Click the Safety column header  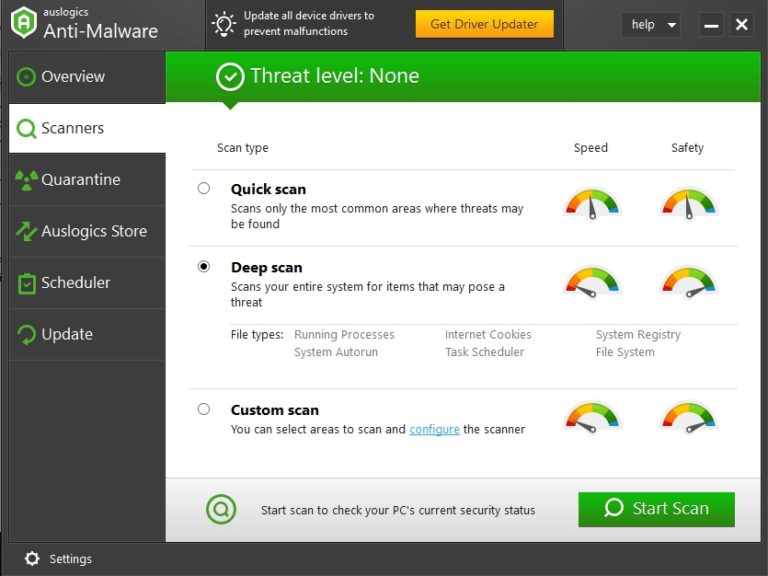(x=687, y=148)
